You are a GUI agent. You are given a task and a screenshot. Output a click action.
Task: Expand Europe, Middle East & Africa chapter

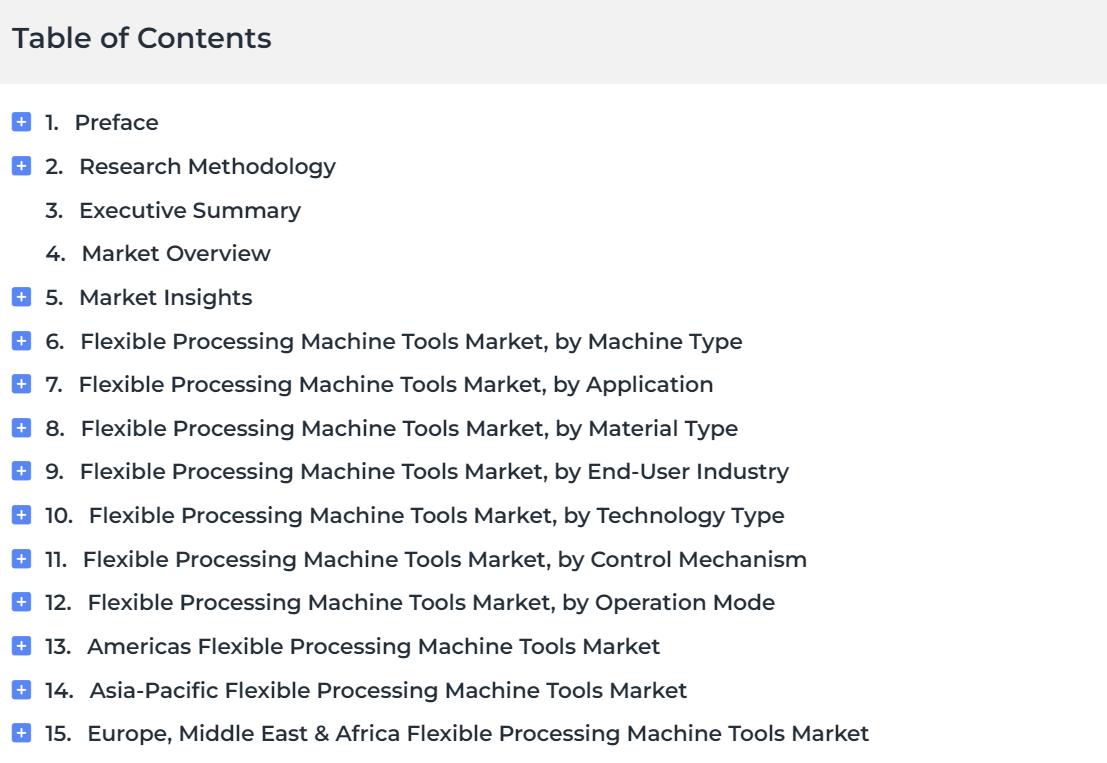coord(21,733)
